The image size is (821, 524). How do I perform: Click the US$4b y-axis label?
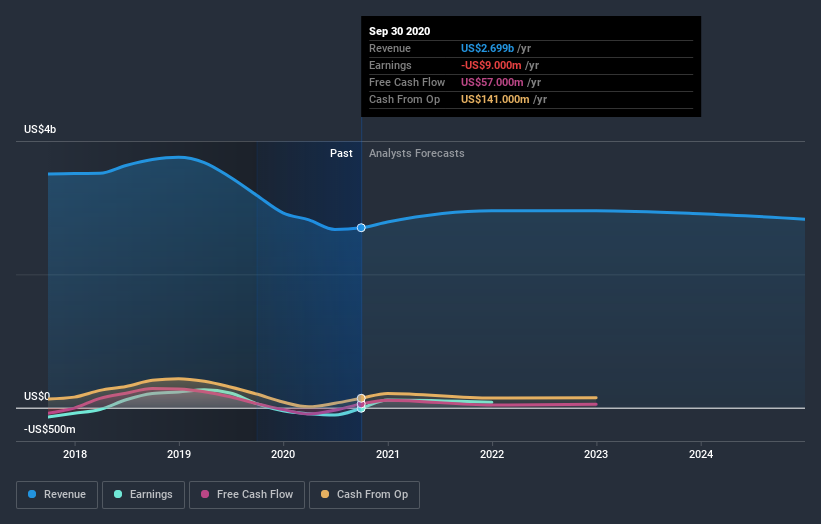pos(40,129)
